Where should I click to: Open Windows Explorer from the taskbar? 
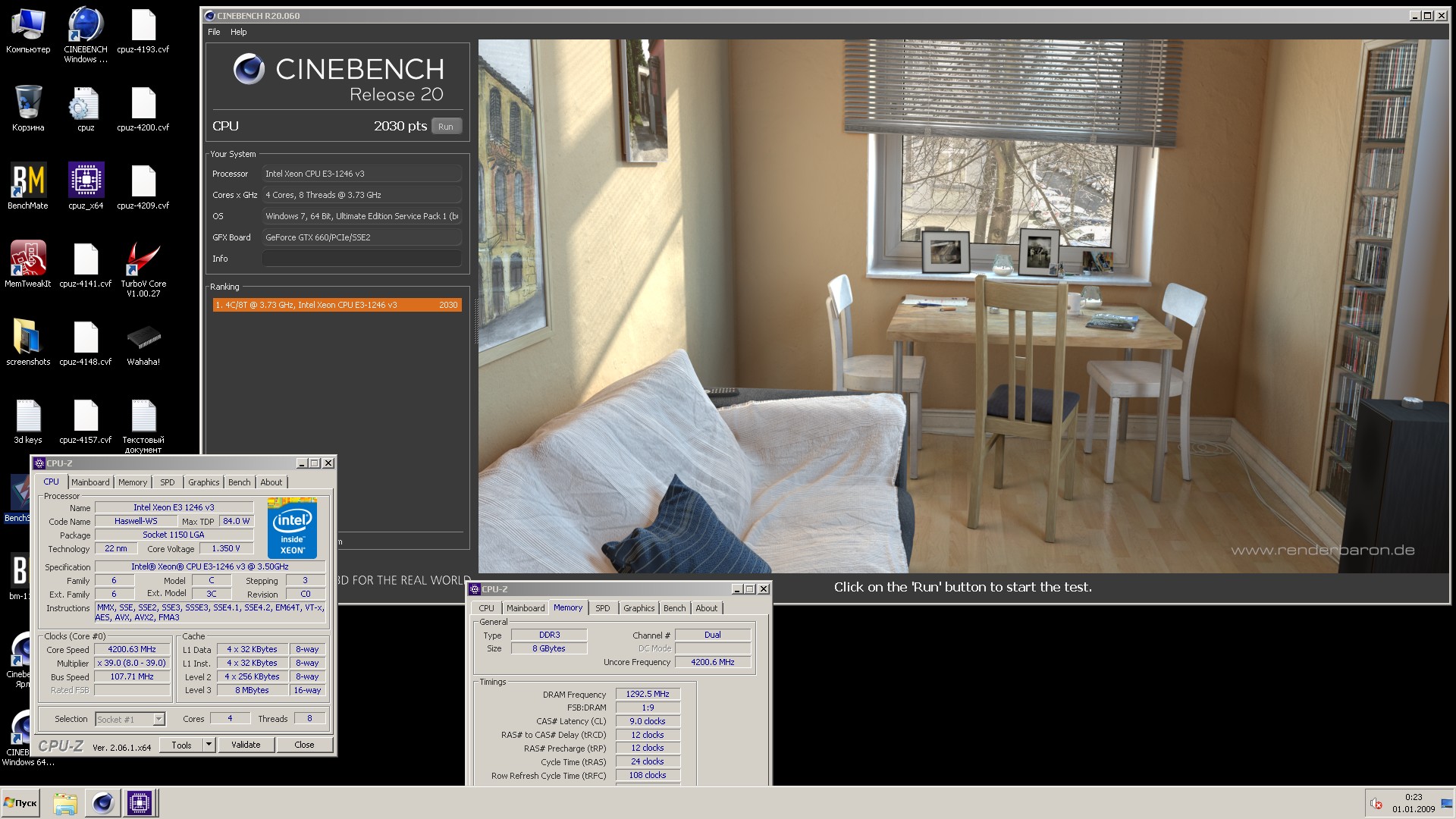(x=65, y=803)
